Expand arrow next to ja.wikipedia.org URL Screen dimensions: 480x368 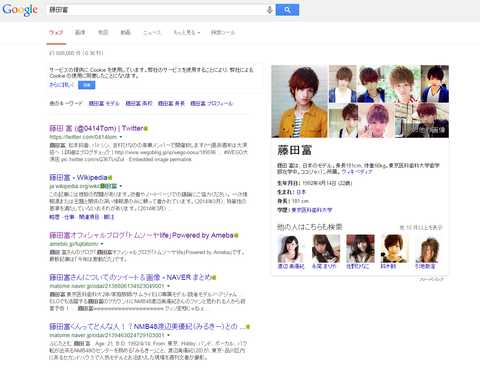point(121,186)
